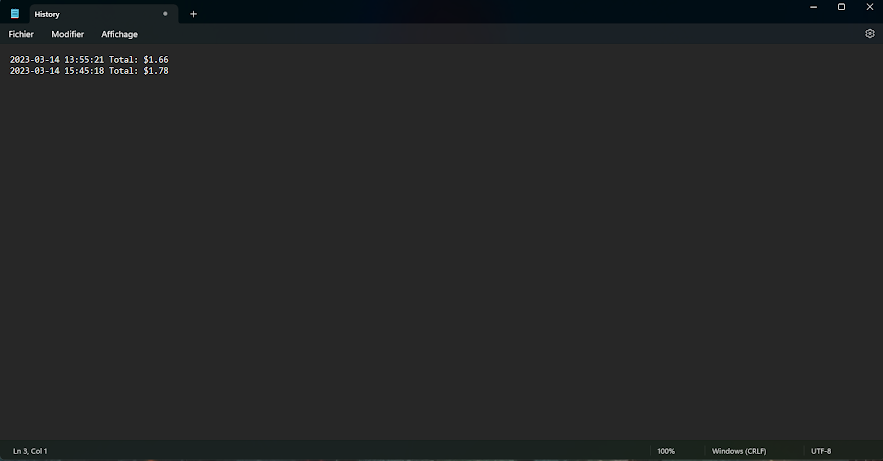This screenshot has height=461, width=883.
Task: Open the Notepad settings gear icon
Action: pos(869,34)
